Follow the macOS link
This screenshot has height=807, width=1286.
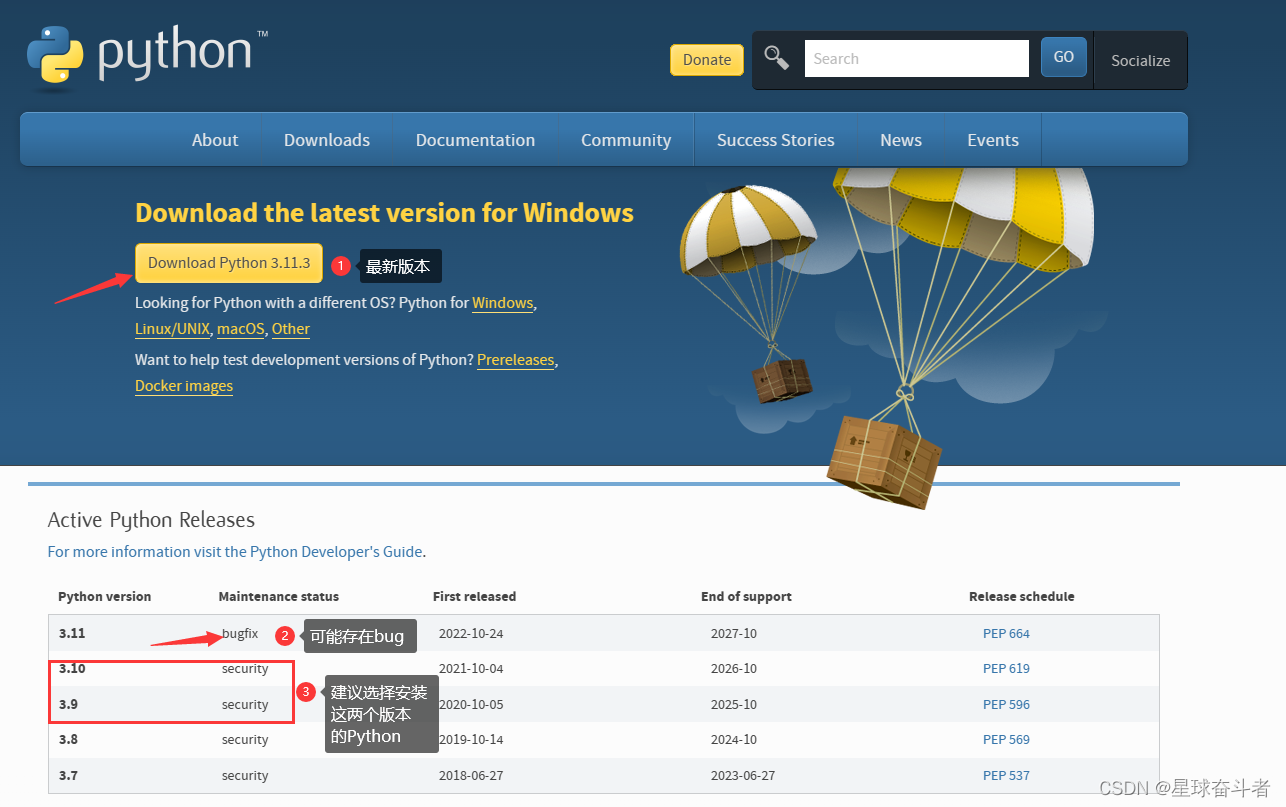(241, 328)
